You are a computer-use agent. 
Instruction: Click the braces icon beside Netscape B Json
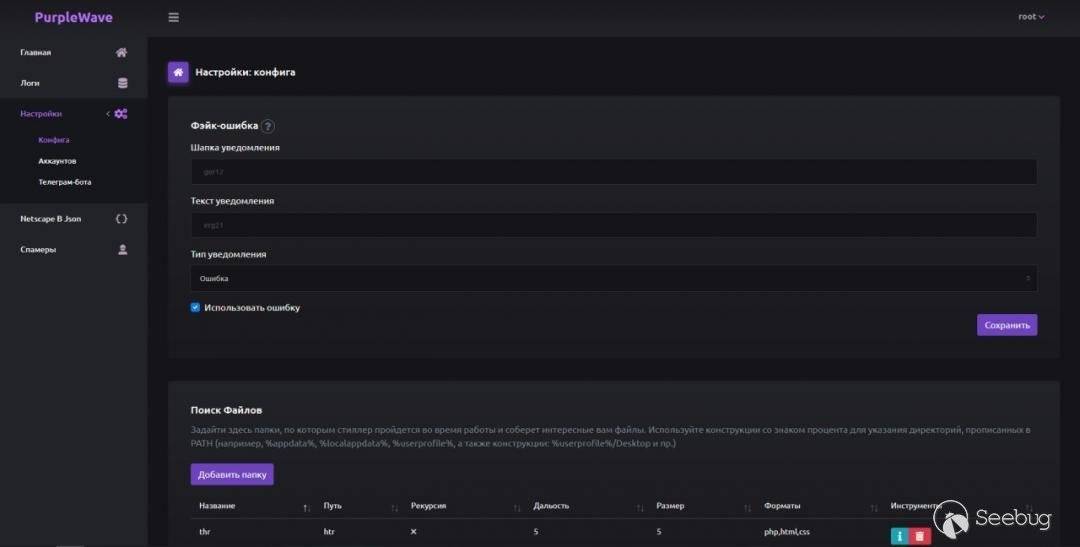pos(122,218)
